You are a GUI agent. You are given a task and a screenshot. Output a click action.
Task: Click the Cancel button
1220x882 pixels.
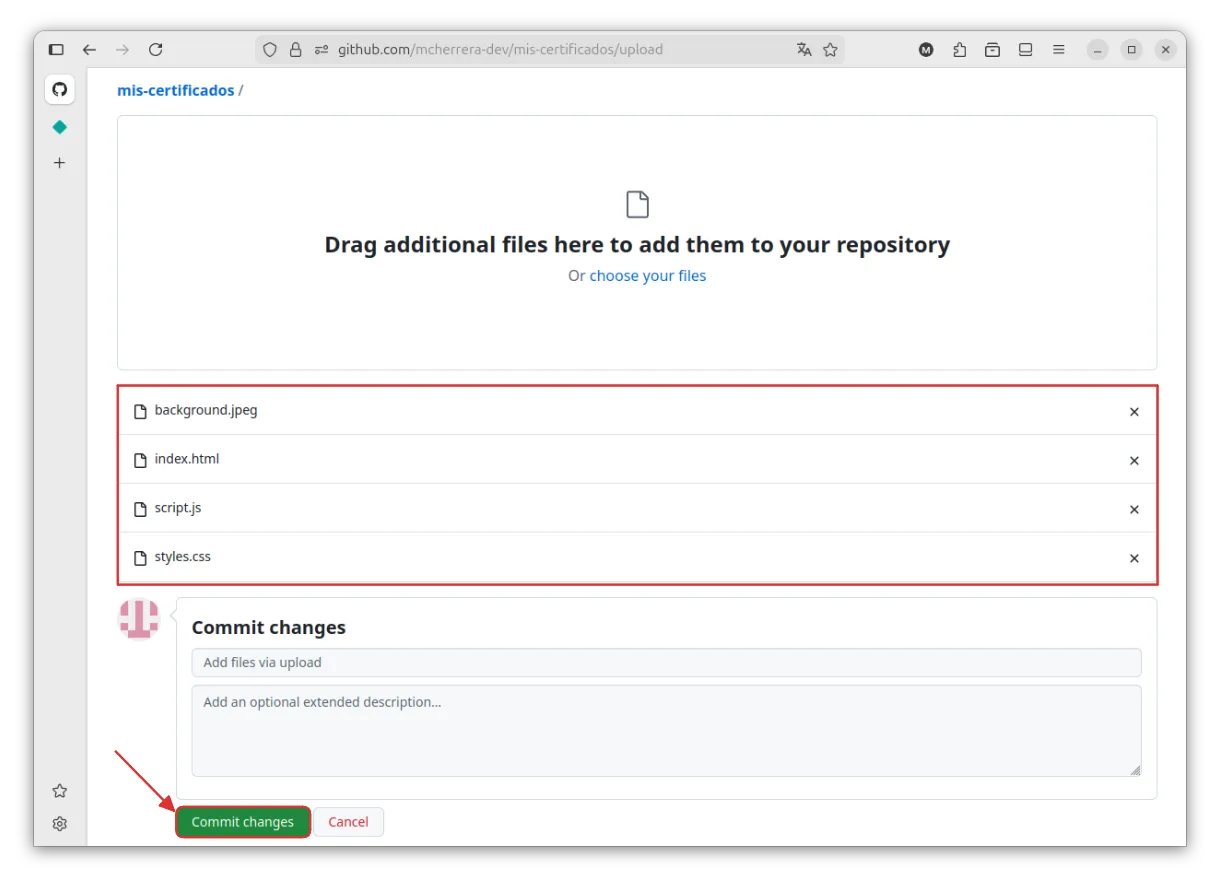[348, 822]
